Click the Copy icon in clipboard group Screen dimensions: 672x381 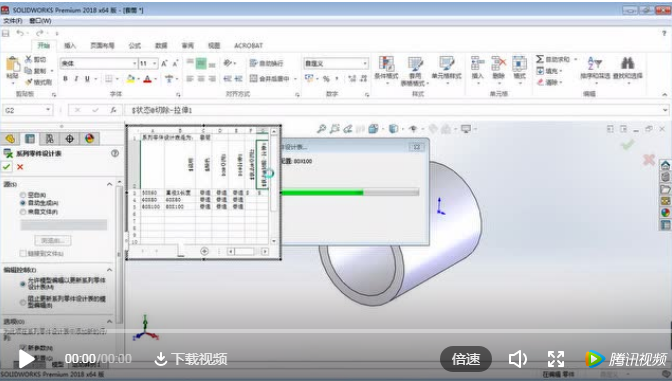28,71
